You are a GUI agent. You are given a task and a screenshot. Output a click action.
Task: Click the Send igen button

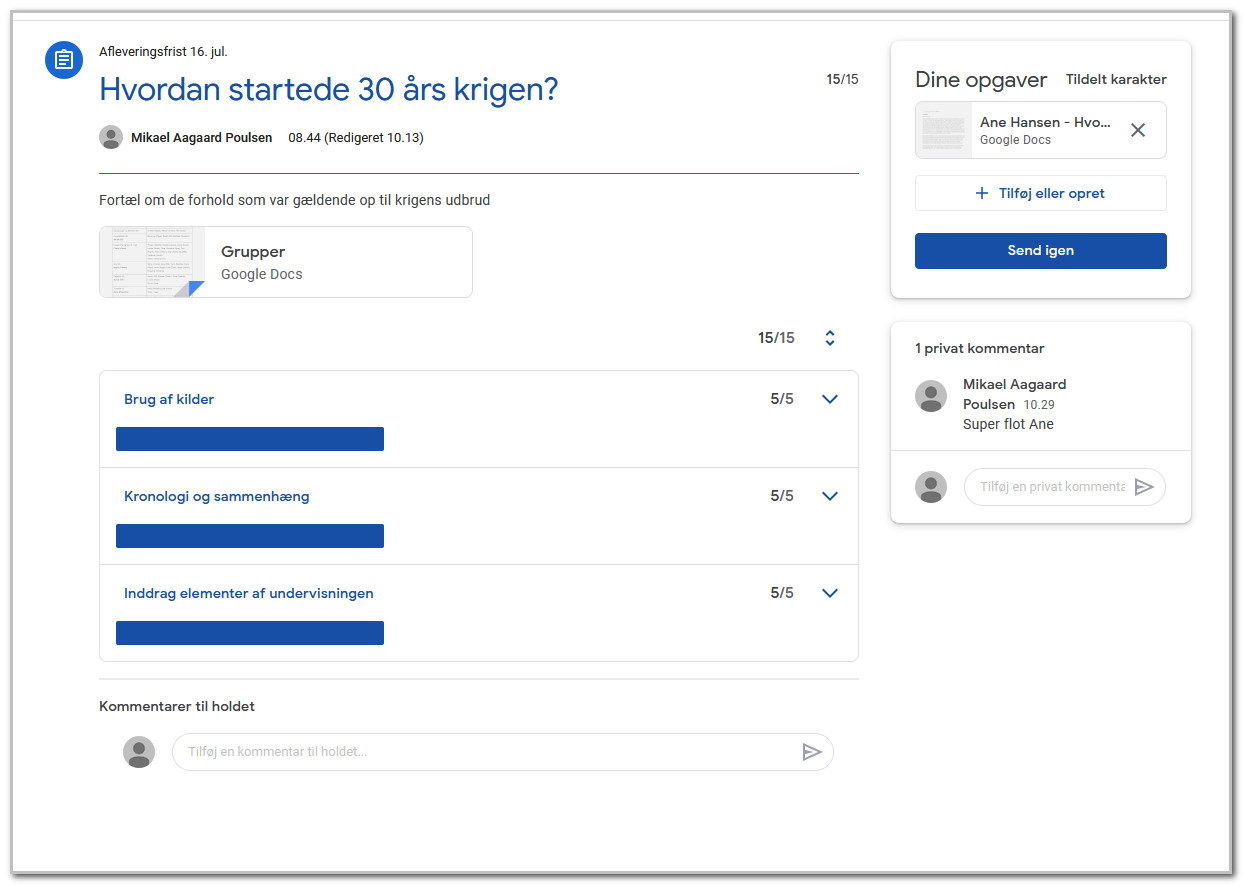click(x=1041, y=251)
